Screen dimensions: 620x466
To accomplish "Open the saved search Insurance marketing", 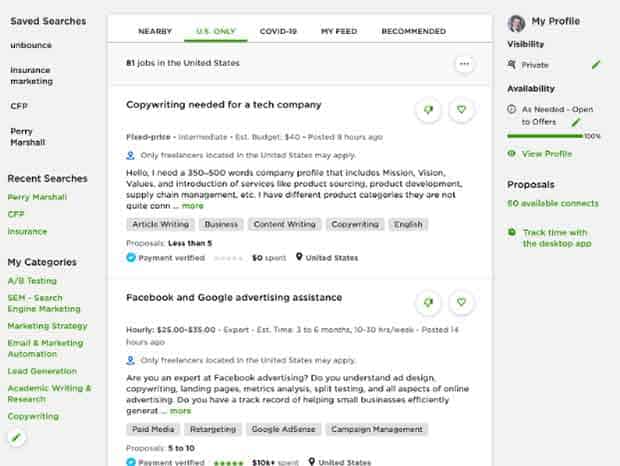I will (x=32, y=75).
